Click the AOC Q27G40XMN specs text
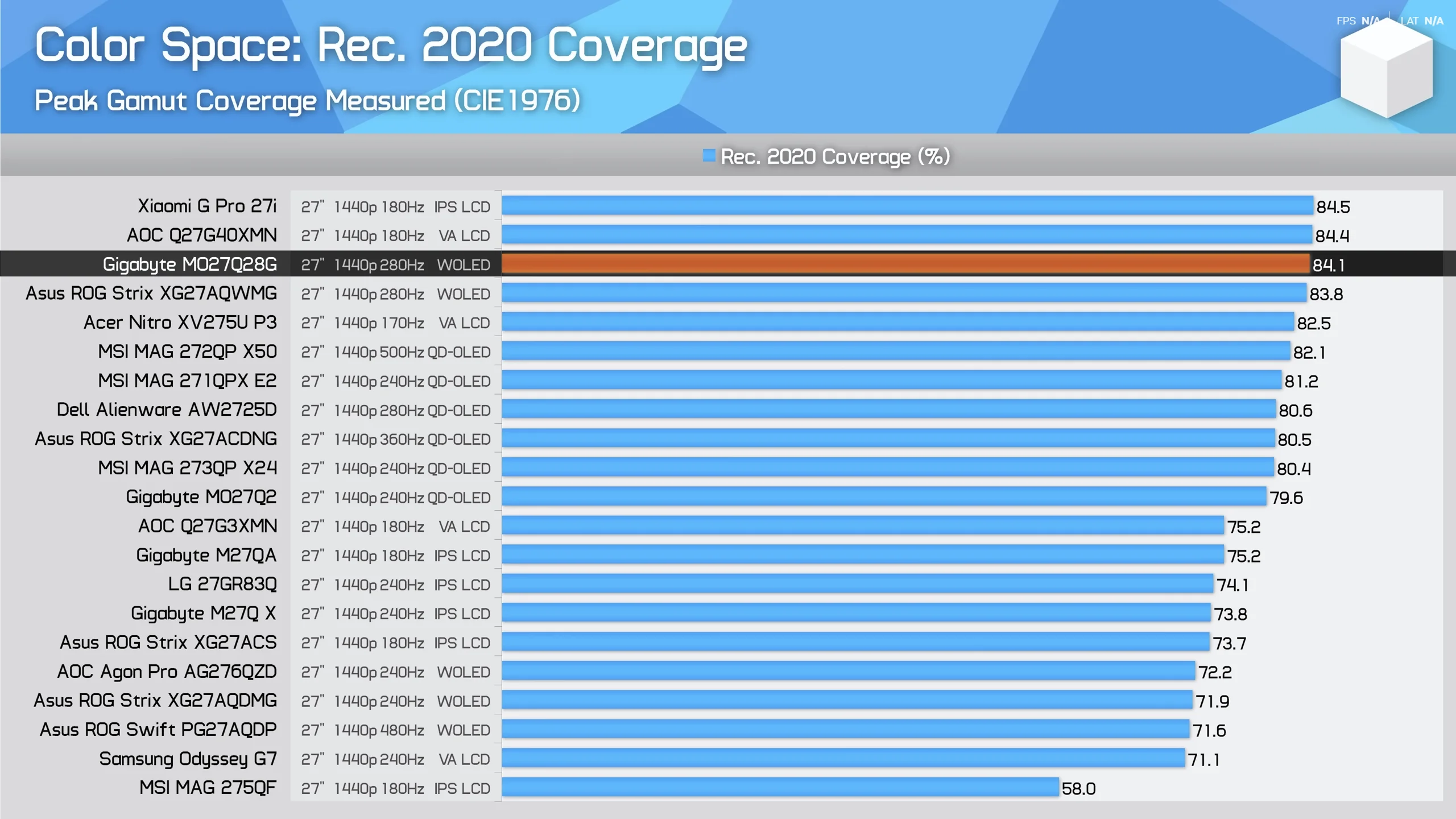The image size is (1456, 819). (x=395, y=235)
